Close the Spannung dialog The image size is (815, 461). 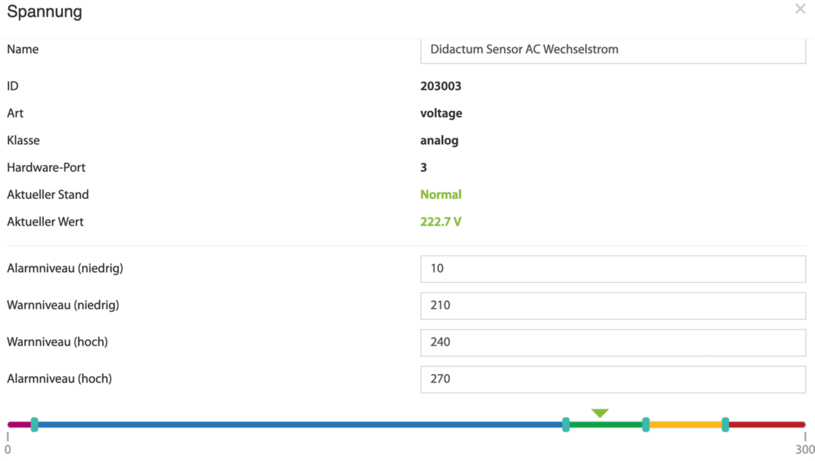(x=800, y=9)
